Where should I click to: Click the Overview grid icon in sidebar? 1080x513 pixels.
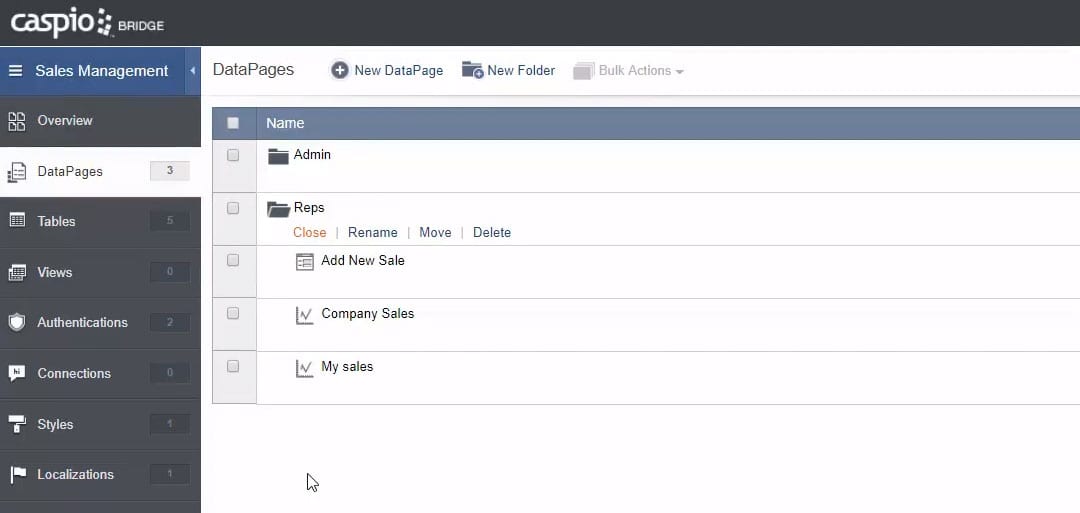tap(17, 121)
